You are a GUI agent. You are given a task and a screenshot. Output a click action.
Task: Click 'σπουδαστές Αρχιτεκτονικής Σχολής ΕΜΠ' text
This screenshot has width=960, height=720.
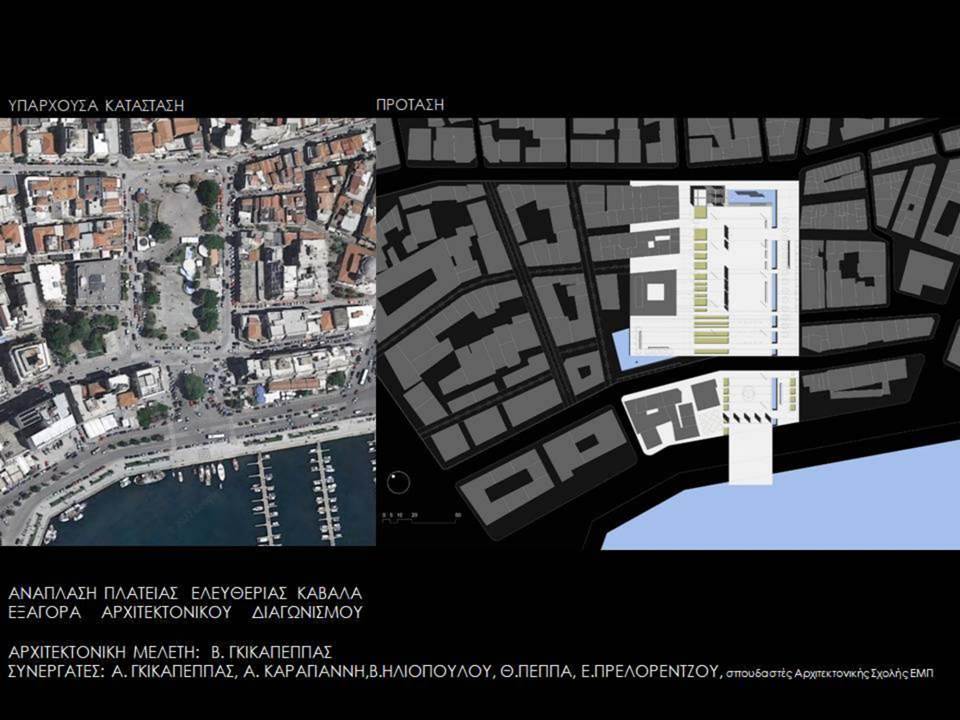[830, 673]
